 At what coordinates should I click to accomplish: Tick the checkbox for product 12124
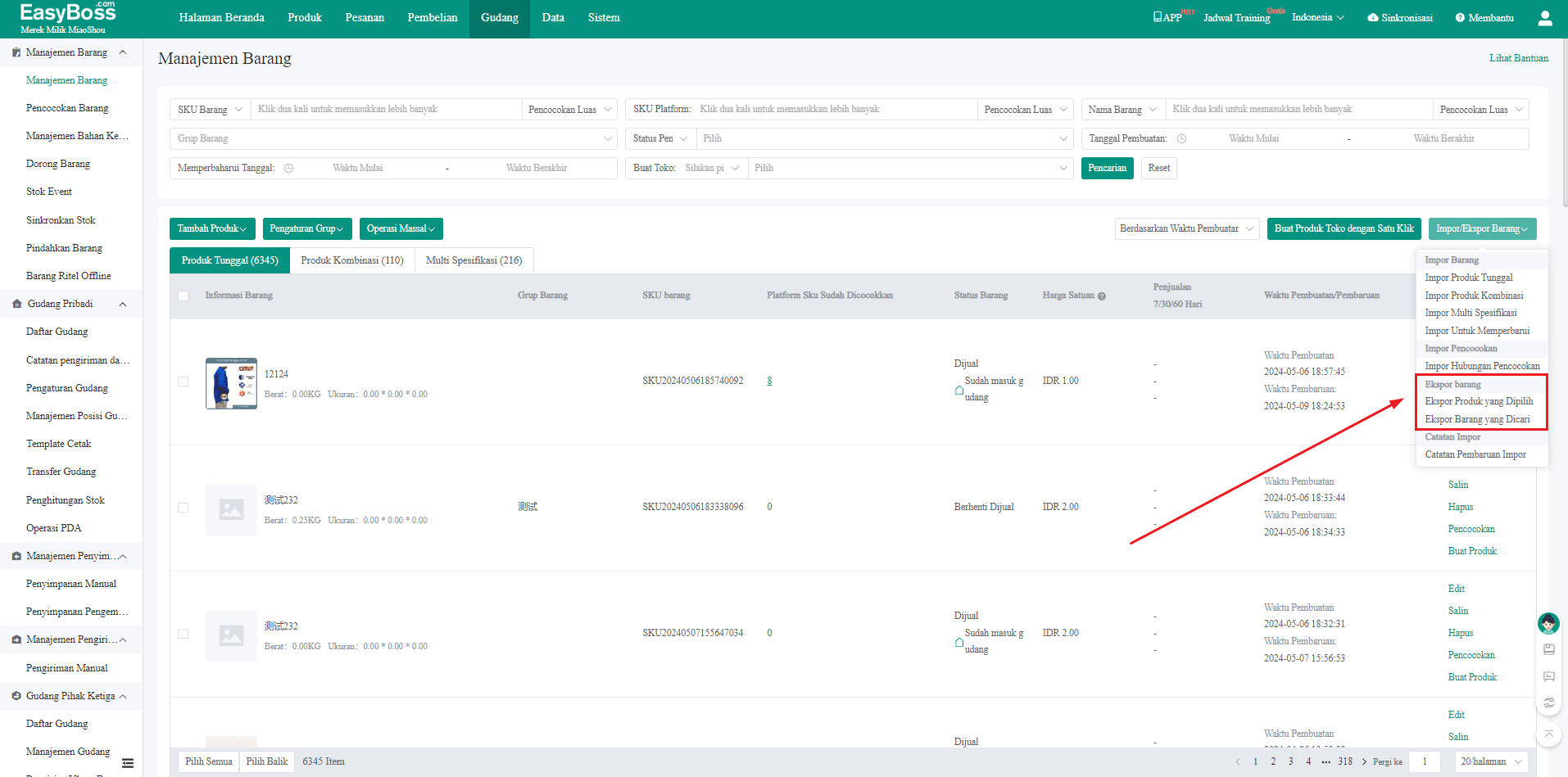click(x=184, y=382)
